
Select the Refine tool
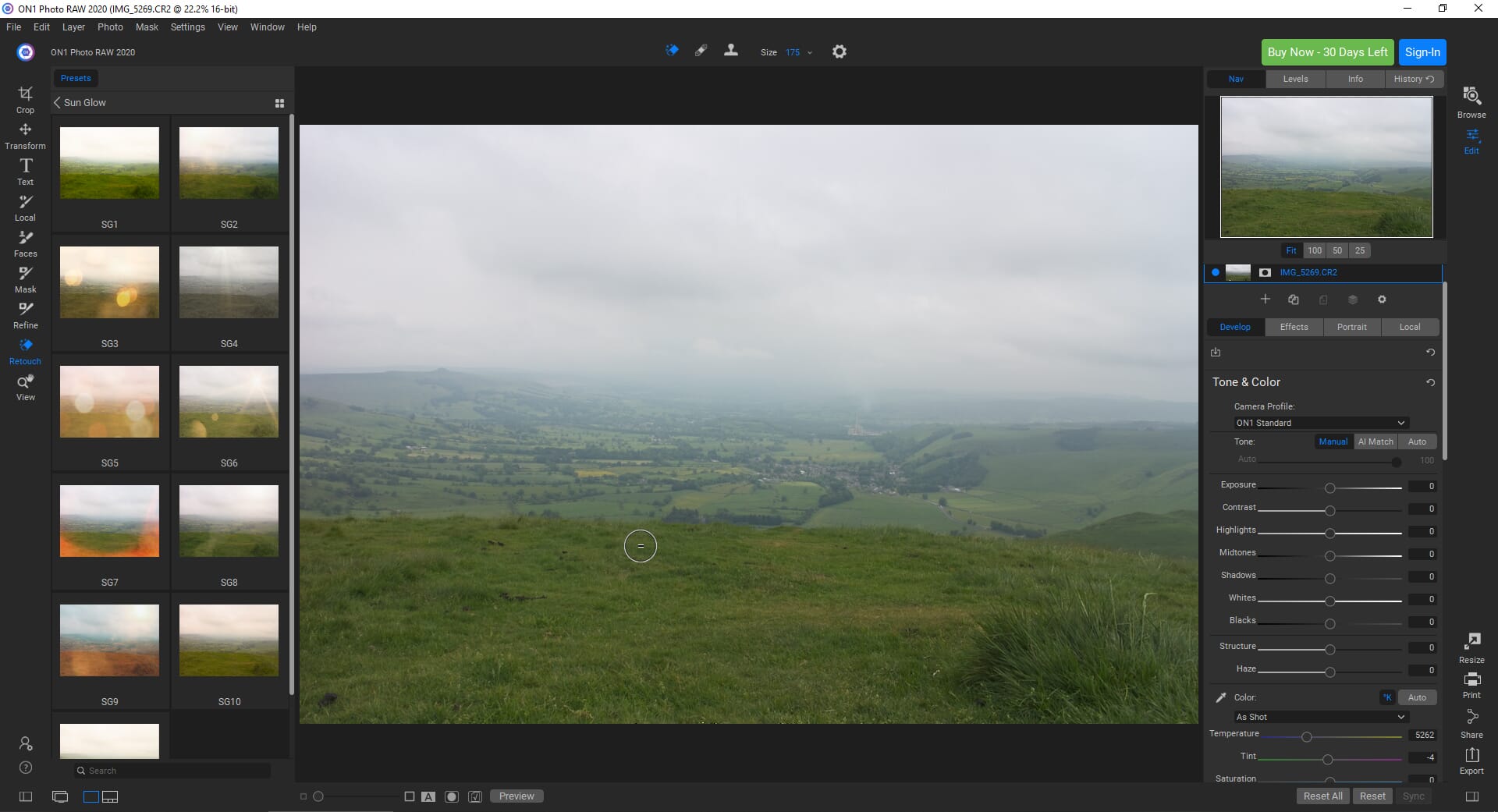25,314
